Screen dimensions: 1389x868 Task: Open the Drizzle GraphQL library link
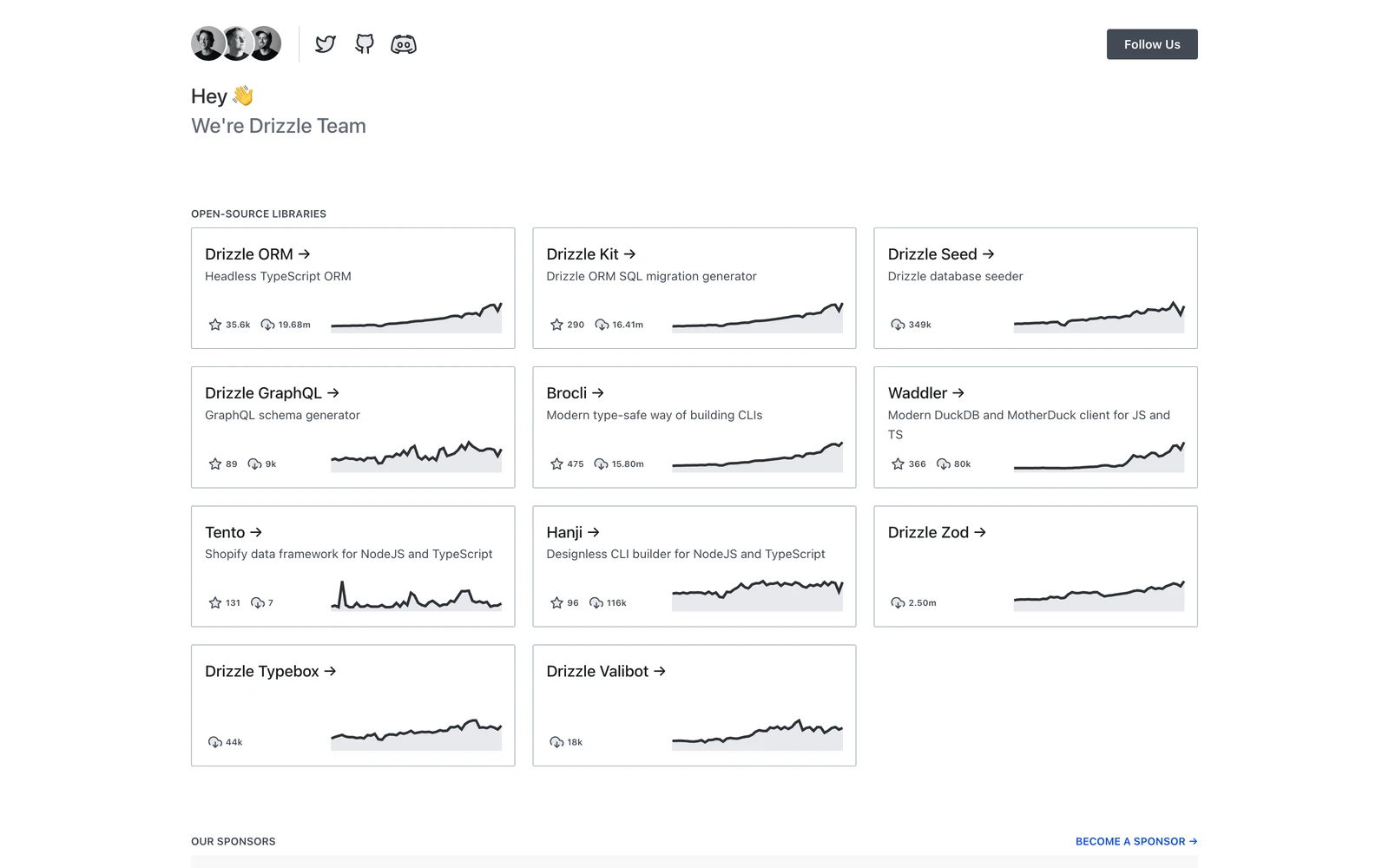272,393
